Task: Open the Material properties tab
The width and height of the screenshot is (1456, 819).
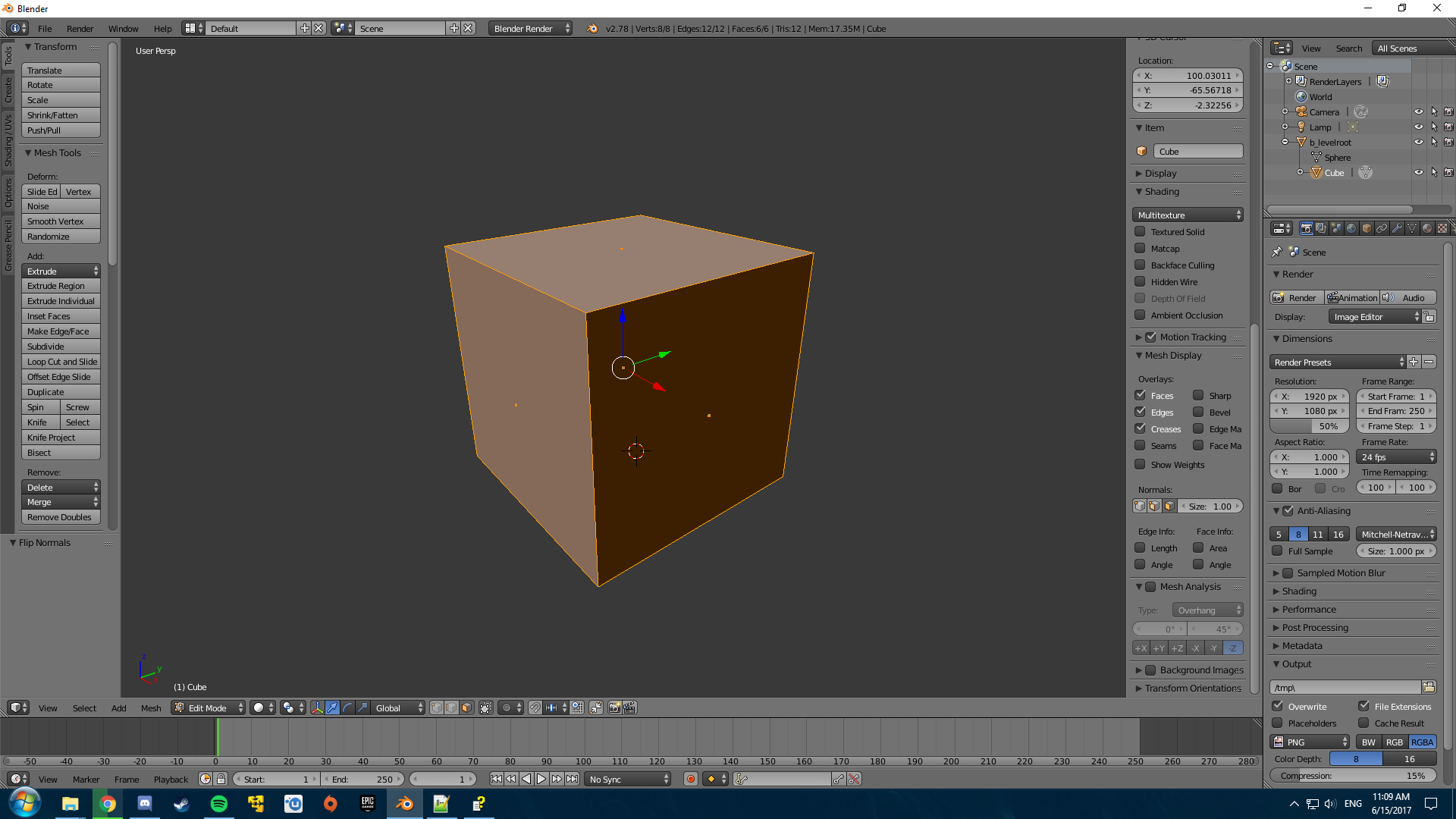Action: pyautogui.click(x=1427, y=228)
